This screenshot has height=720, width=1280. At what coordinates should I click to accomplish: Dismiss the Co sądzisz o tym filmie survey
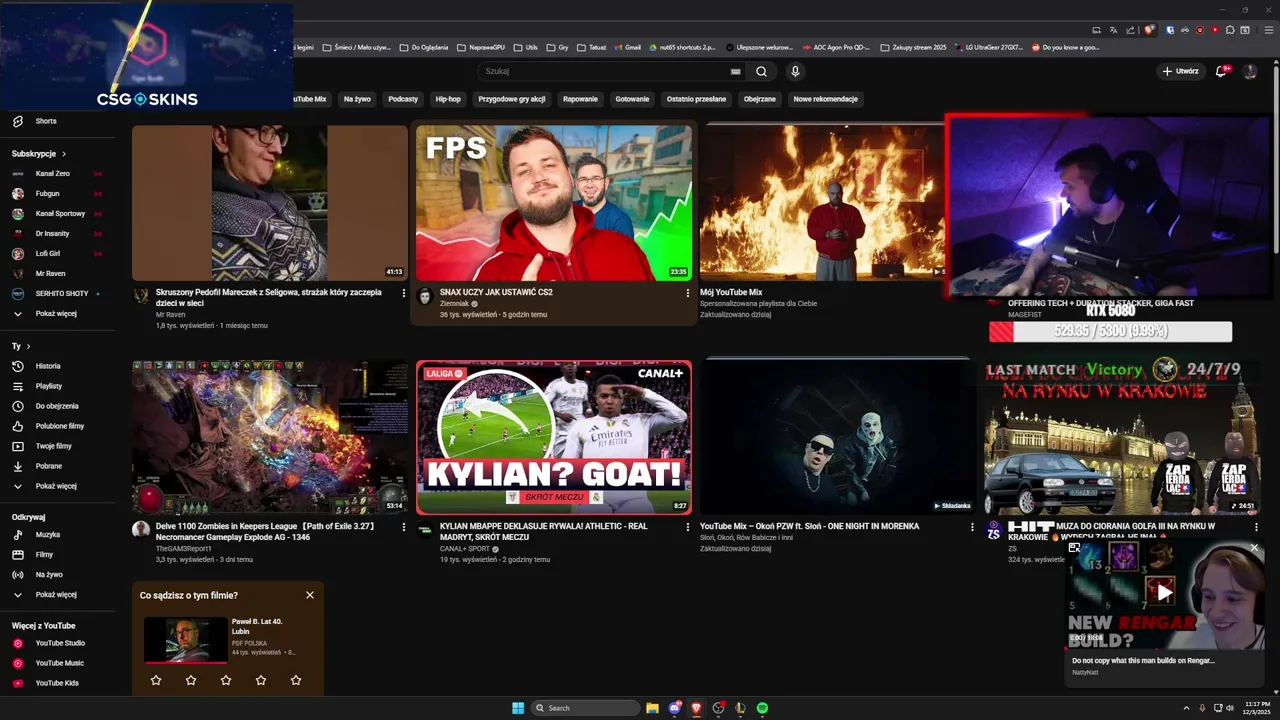pyautogui.click(x=310, y=595)
